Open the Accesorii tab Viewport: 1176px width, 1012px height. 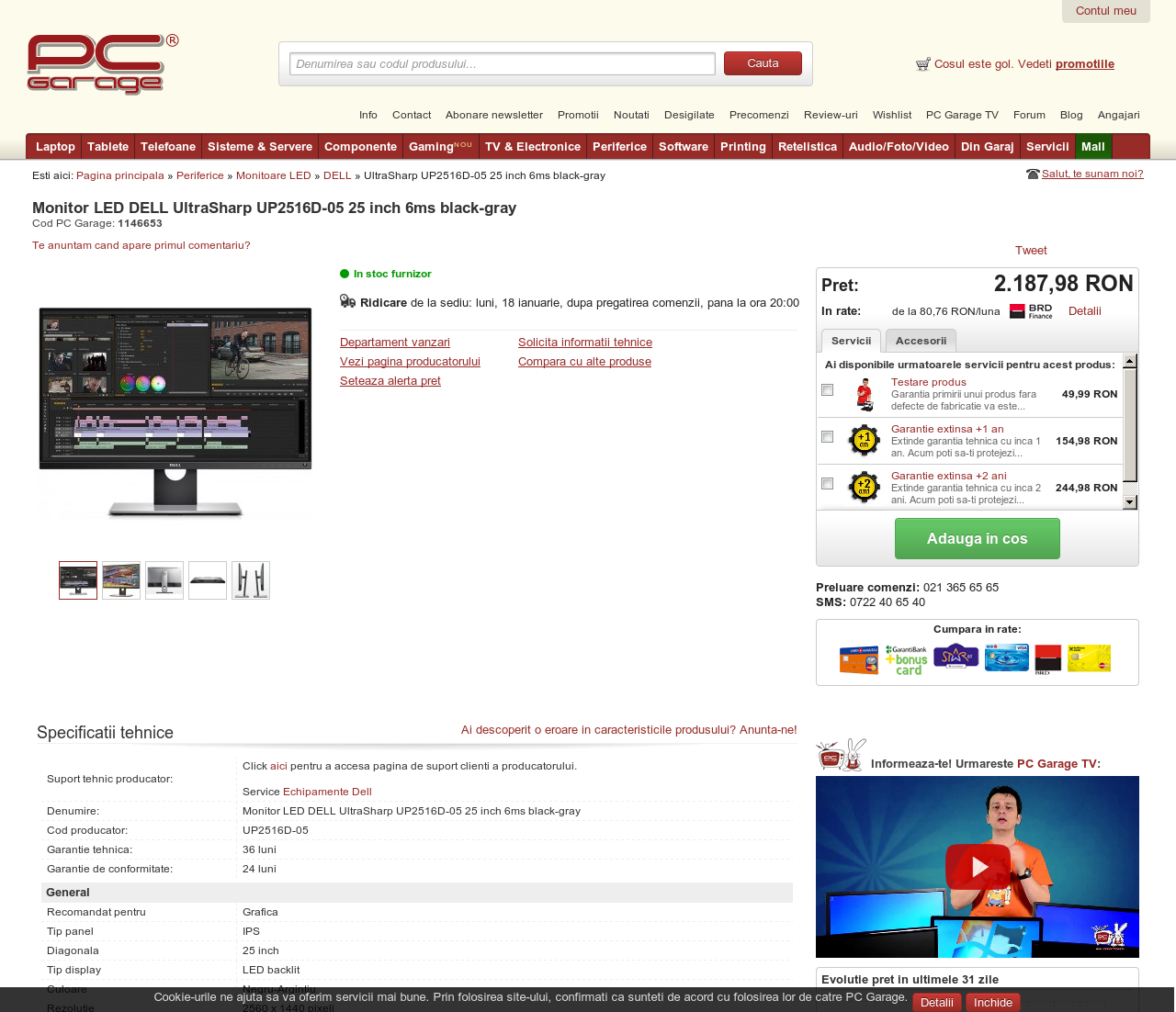click(x=921, y=341)
